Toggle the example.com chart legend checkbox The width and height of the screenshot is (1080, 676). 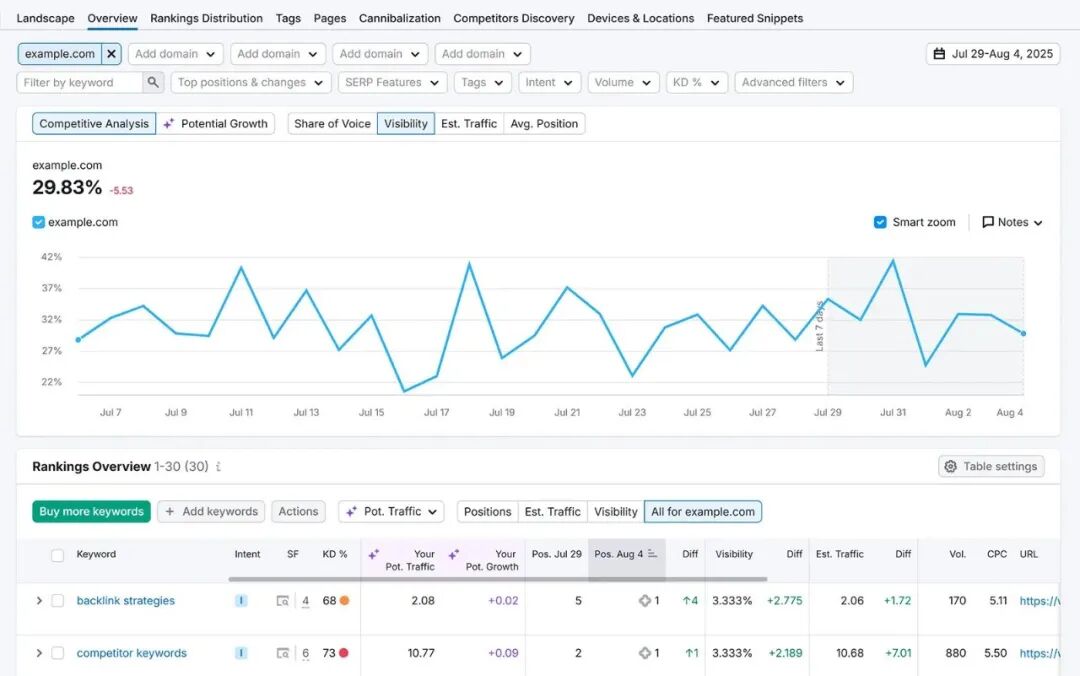click(x=39, y=222)
